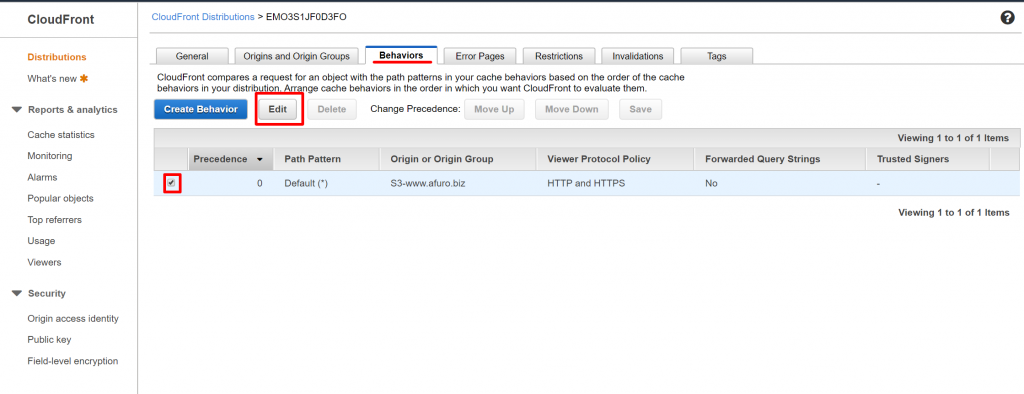View Top referrers report
This screenshot has width=1024, height=394.
pos(54,220)
